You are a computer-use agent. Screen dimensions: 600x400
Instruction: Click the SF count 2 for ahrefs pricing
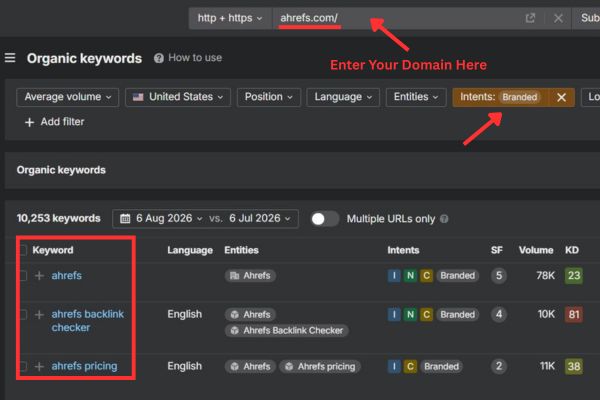click(x=499, y=366)
